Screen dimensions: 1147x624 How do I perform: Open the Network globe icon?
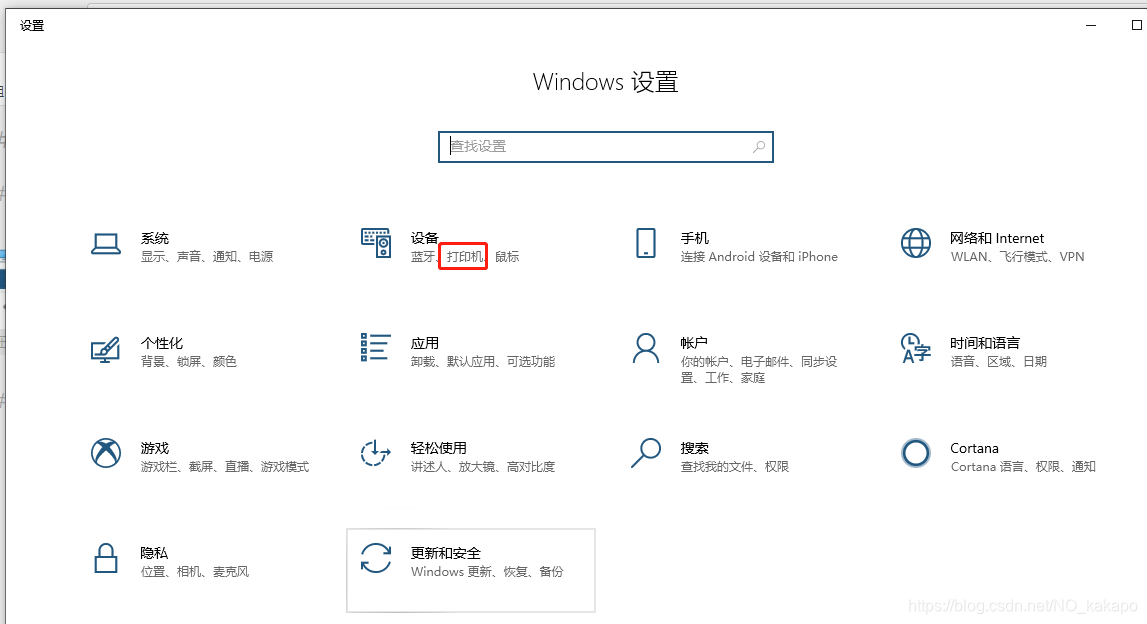click(x=916, y=243)
